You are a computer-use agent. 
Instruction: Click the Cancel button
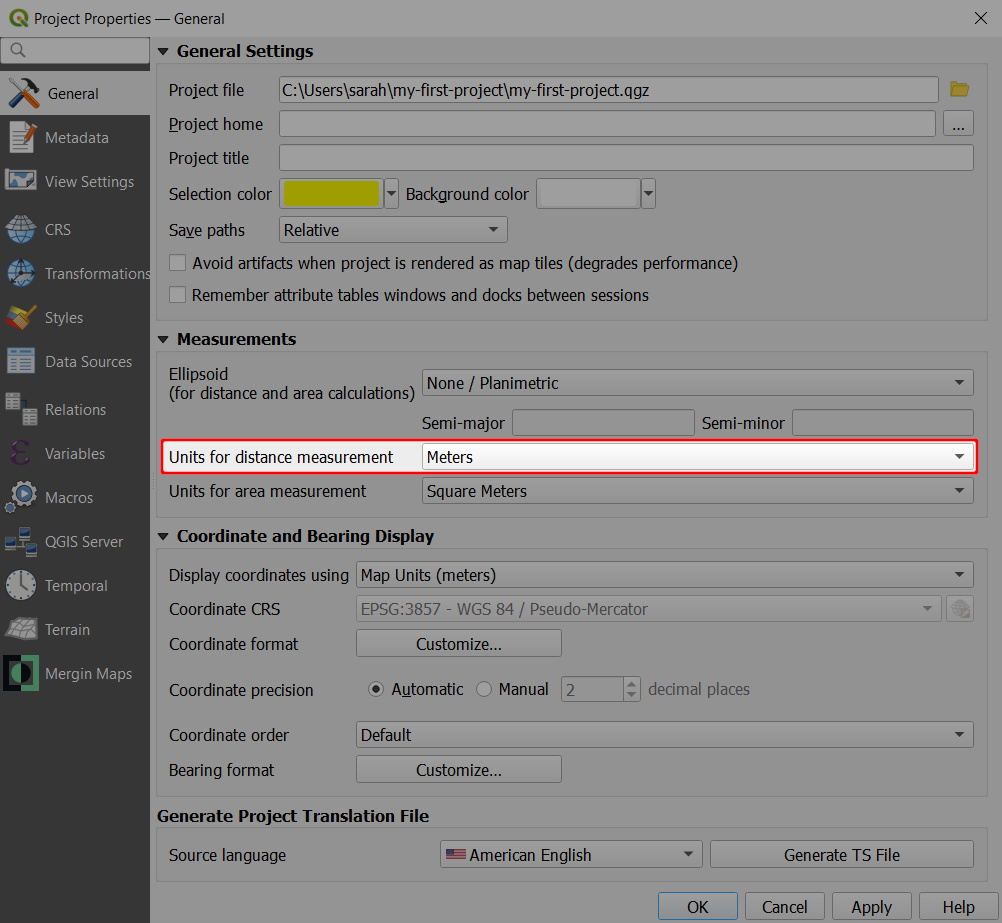784,906
